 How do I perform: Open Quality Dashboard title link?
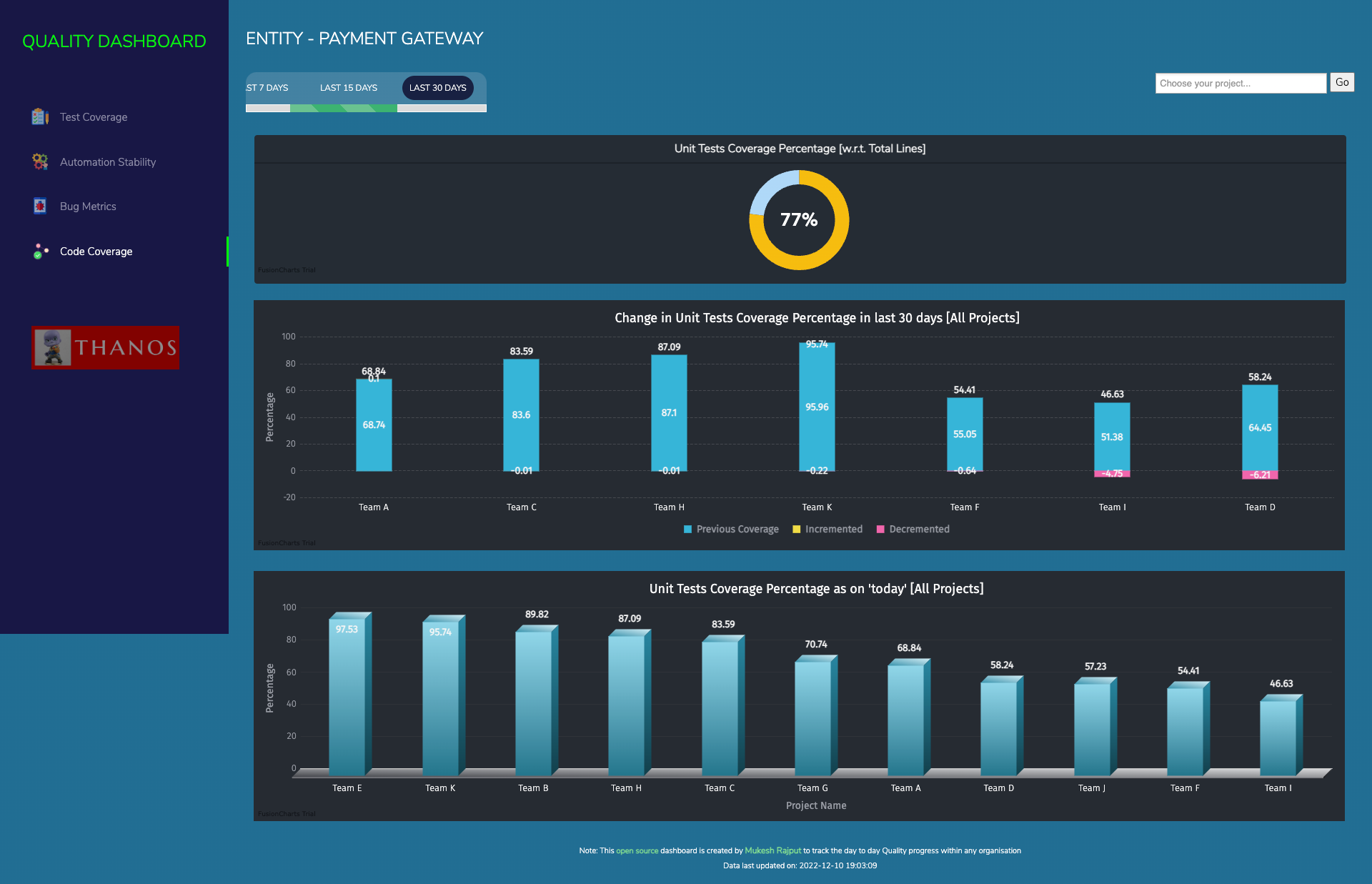click(x=114, y=41)
